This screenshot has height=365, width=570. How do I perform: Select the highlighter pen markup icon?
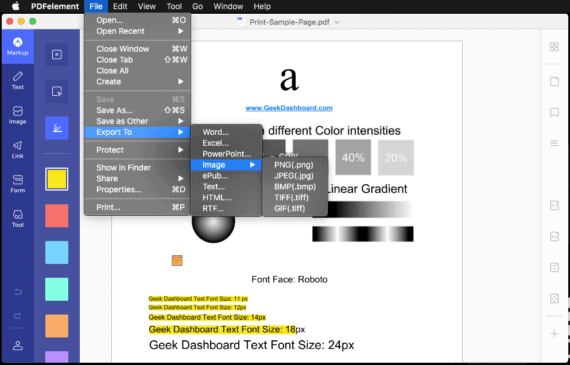coord(57,128)
